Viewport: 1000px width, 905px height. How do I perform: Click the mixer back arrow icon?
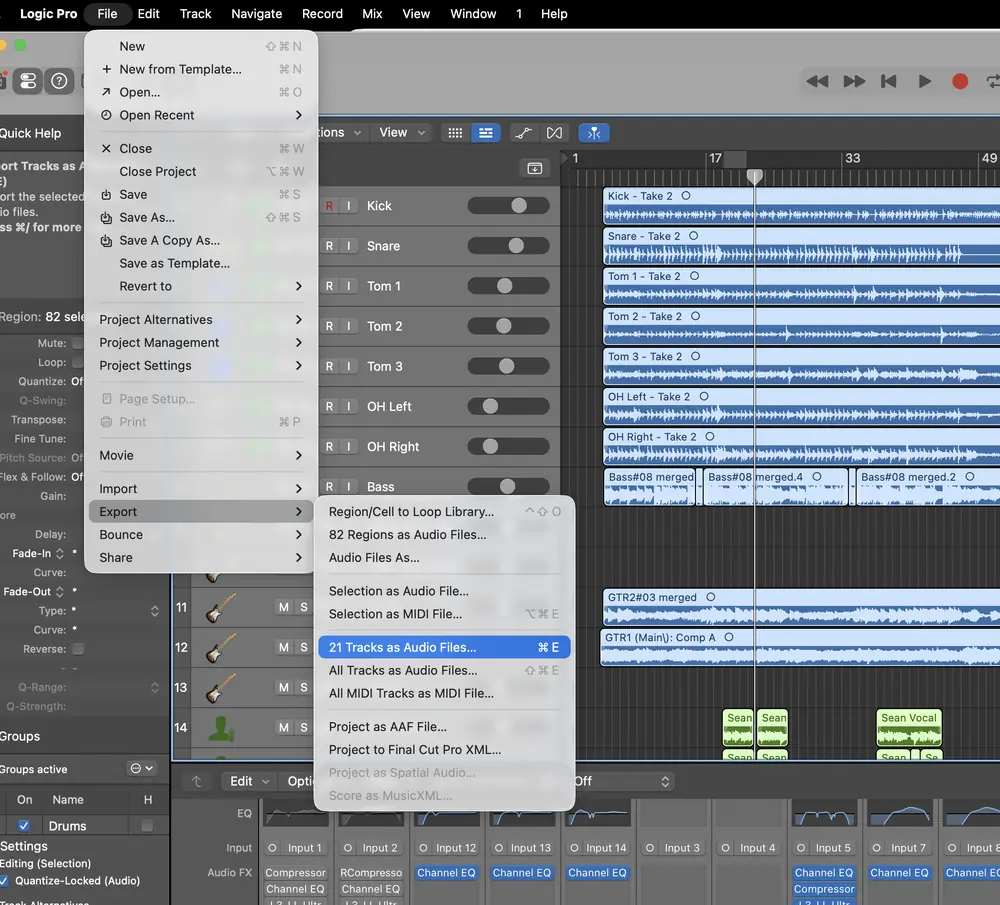tap(196, 781)
